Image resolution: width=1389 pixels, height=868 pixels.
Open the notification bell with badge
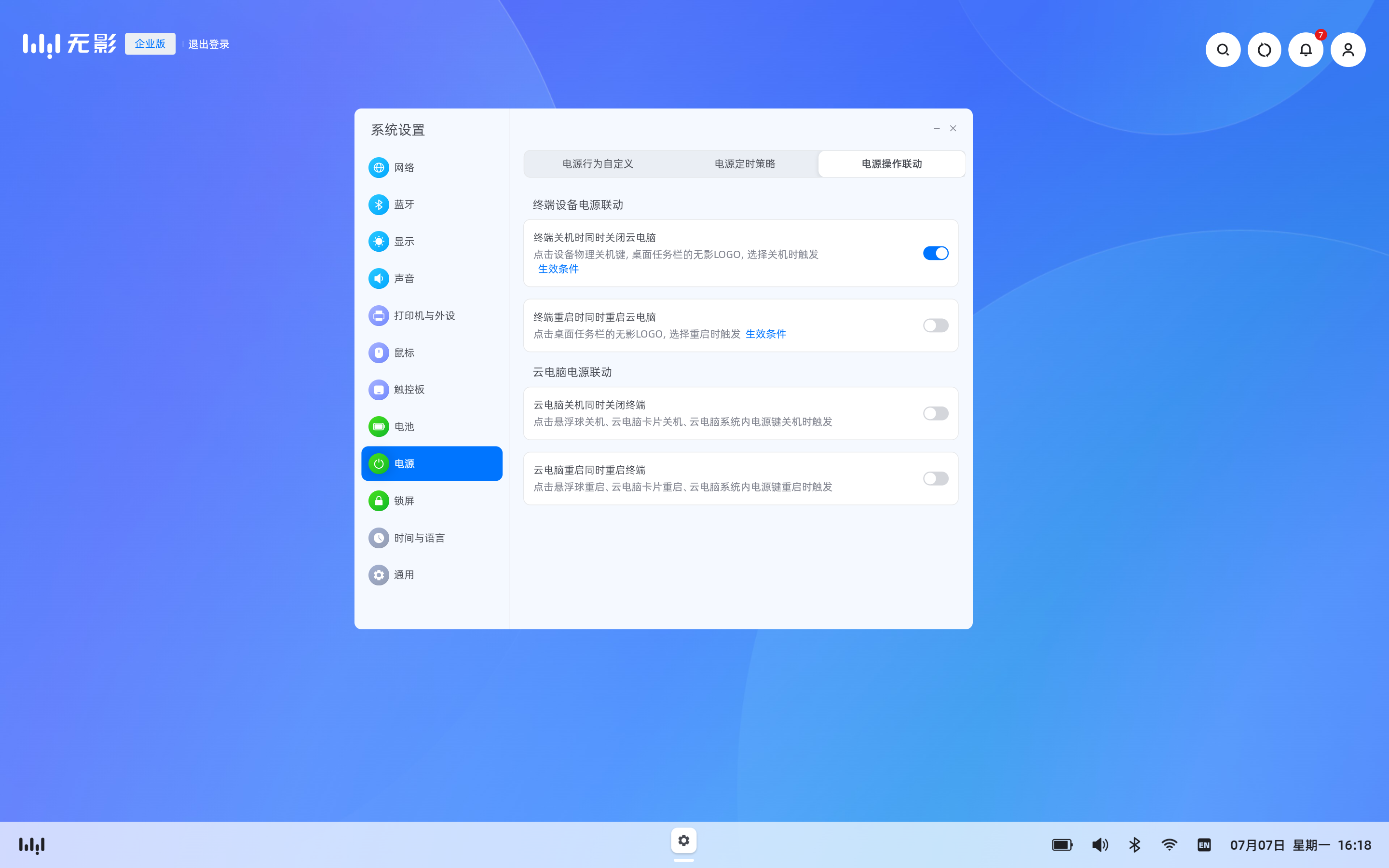pos(1306,50)
